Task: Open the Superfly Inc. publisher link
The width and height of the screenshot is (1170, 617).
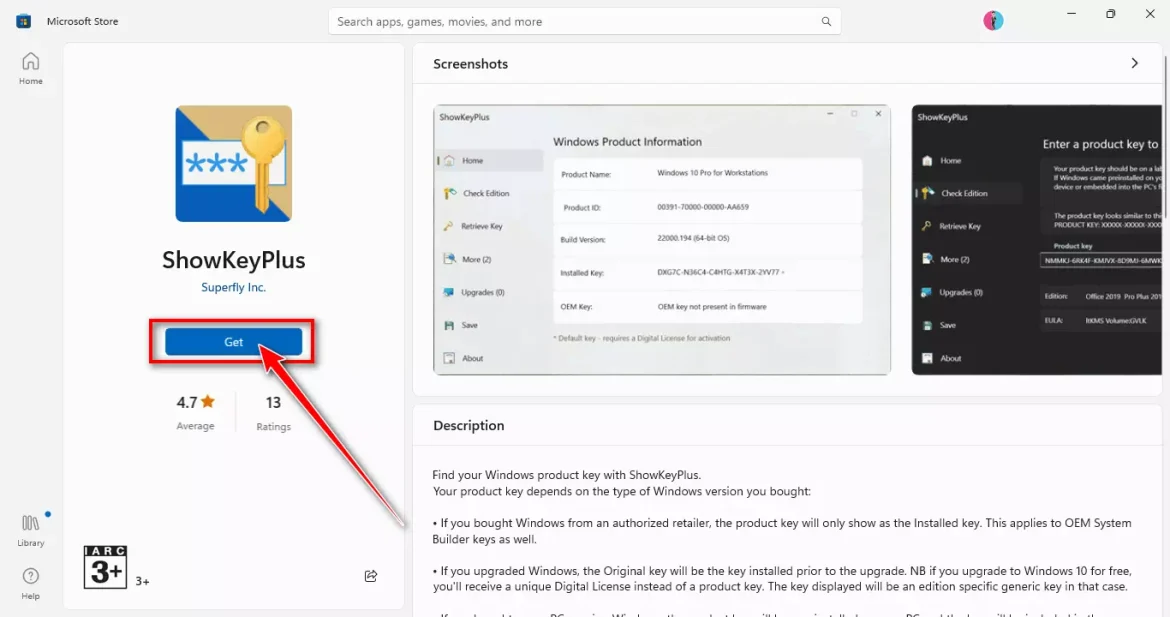Action: [234, 287]
